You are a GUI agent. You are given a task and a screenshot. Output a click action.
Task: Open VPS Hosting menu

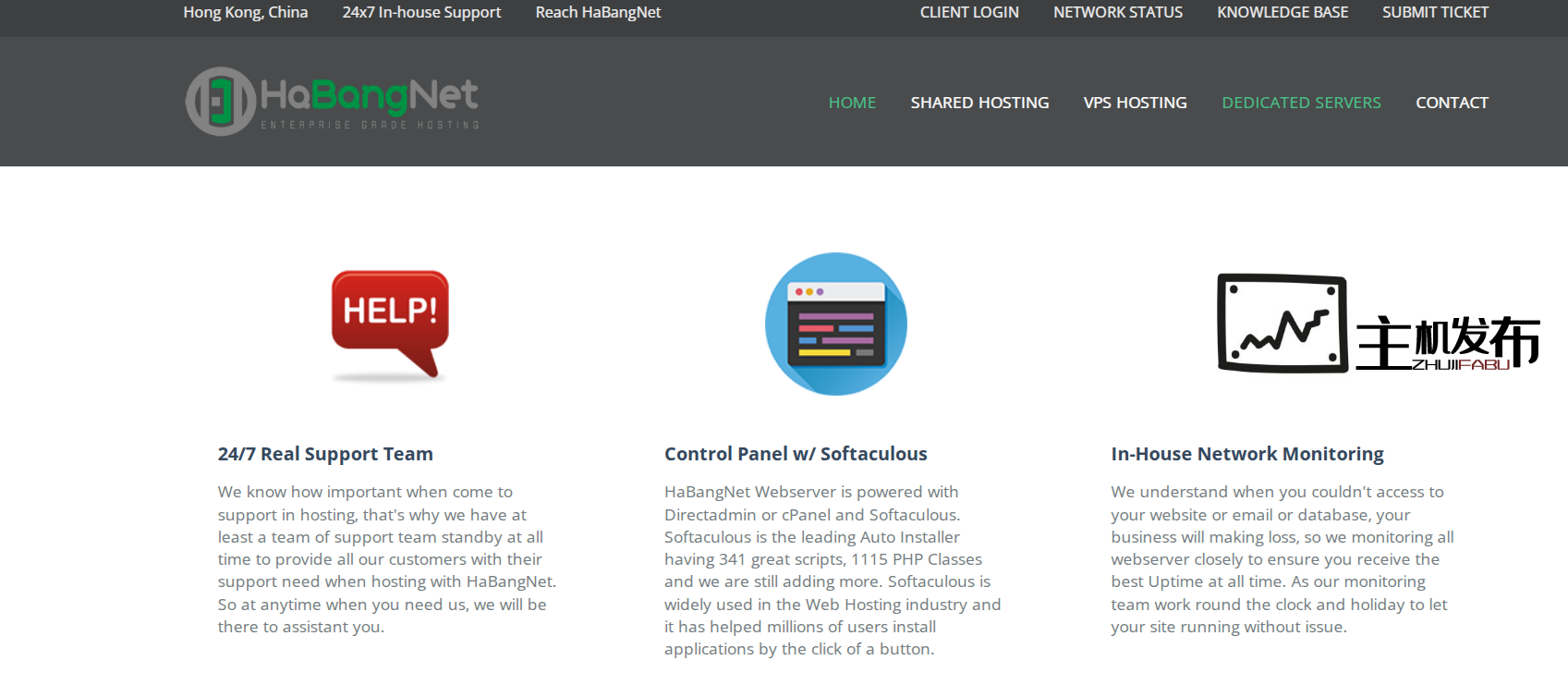click(1135, 103)
